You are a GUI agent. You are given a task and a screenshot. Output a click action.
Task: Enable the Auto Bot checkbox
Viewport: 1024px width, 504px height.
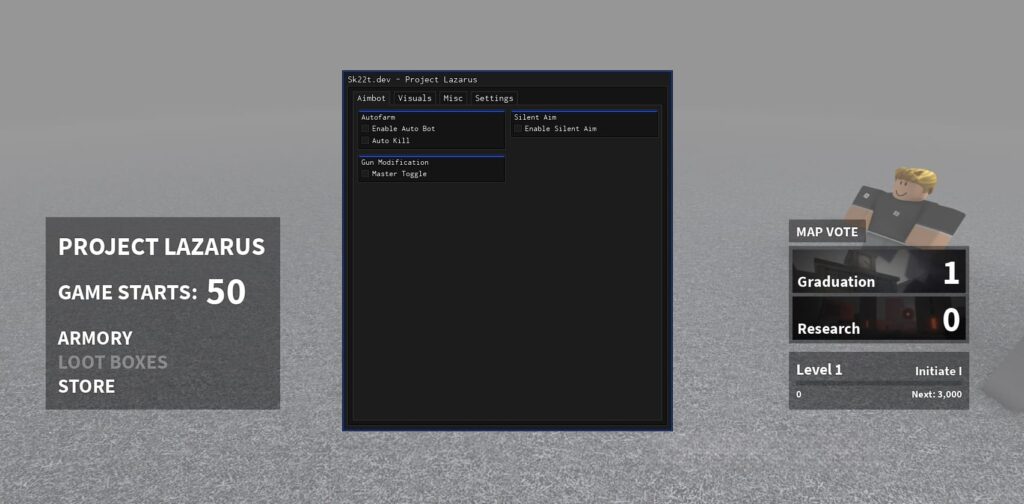(x=366, y=129)
